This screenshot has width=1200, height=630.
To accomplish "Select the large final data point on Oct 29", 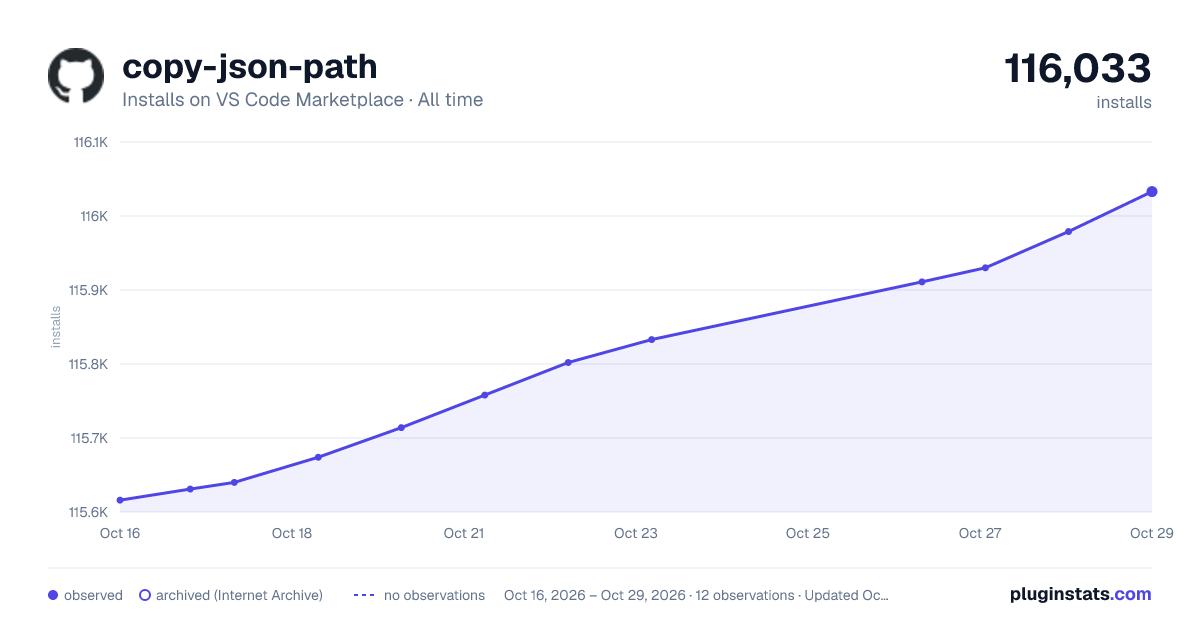I will point(1152,192).
